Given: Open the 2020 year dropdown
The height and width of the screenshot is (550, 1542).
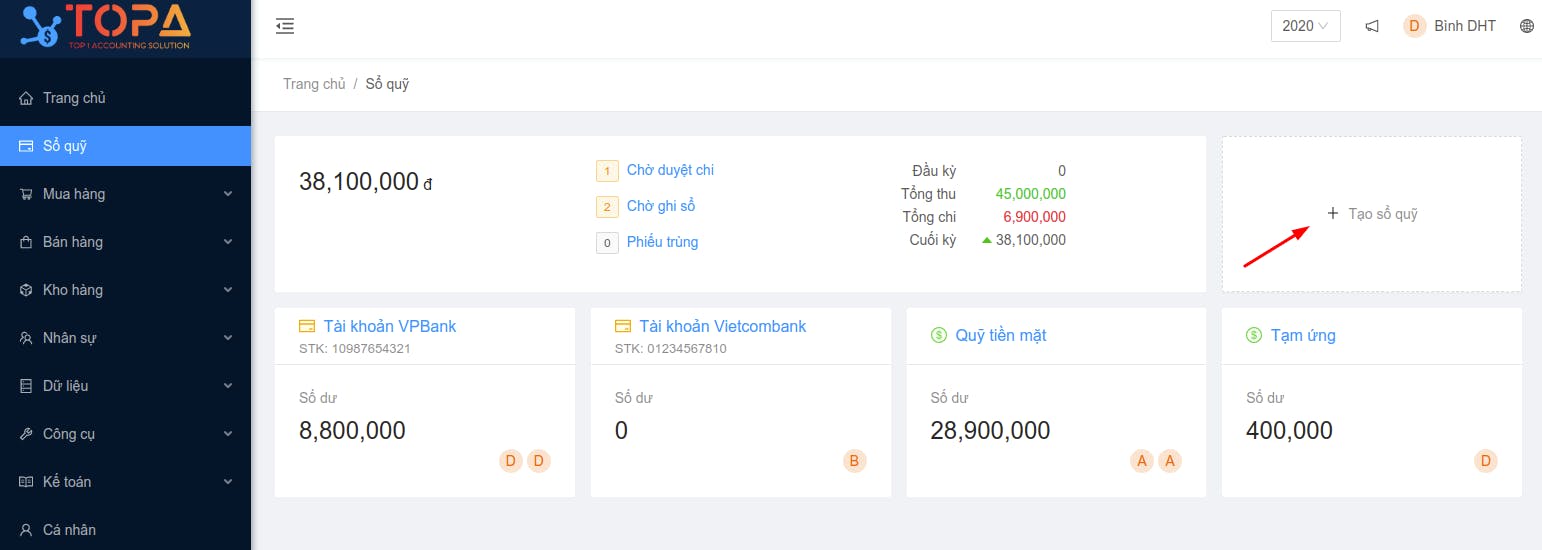Looking at the screenshot, I should [1305, 26].
